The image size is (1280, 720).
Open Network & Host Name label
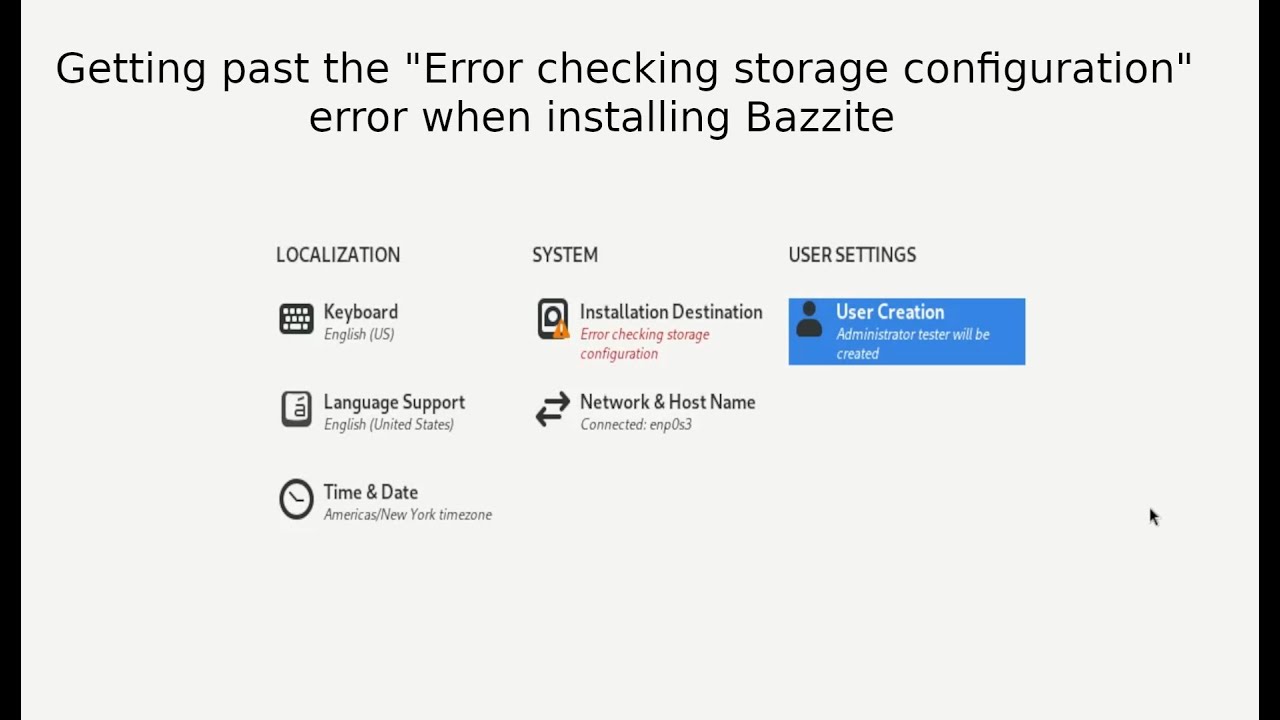tap(667, 402)
